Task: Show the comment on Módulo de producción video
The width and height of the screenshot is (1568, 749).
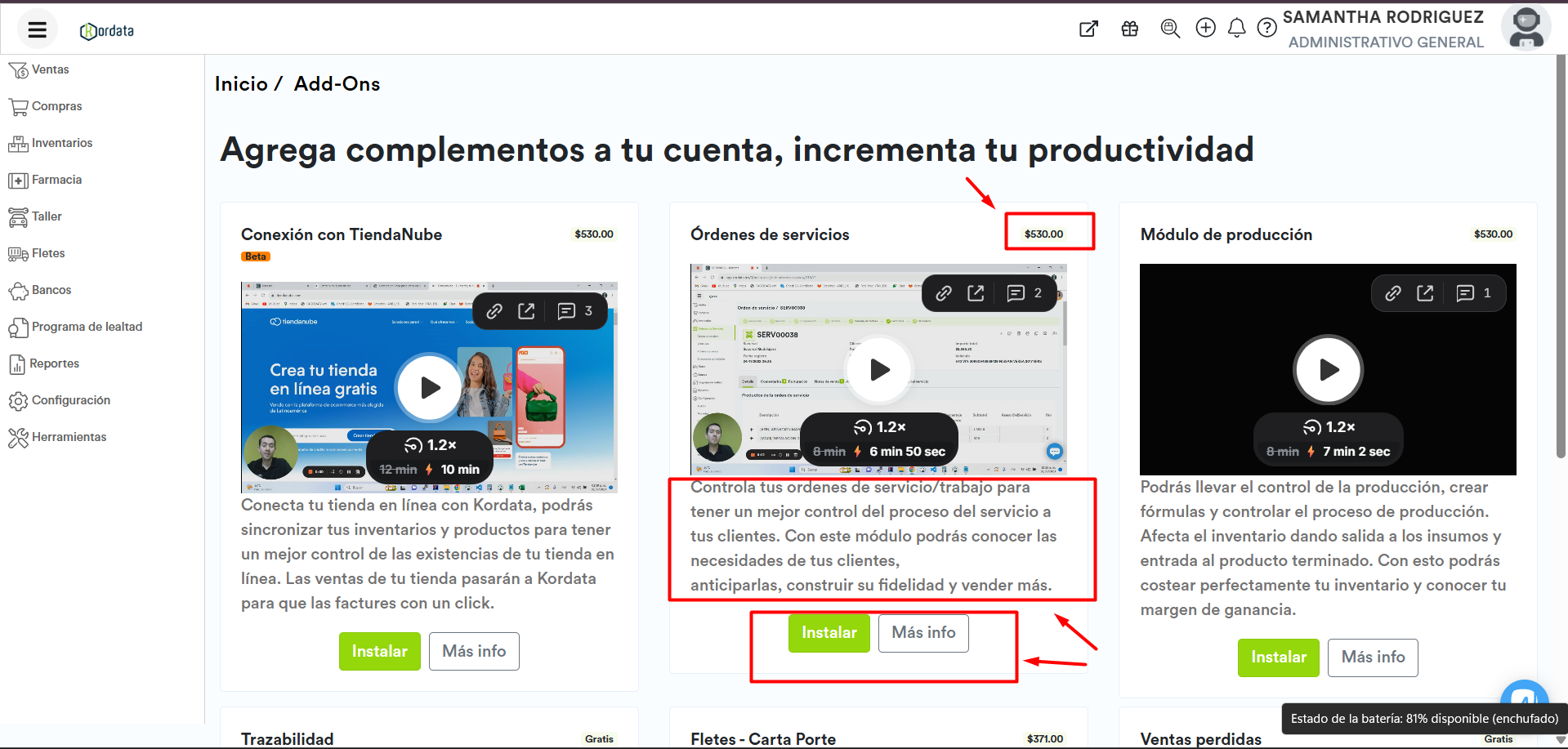Action: coord(1474,293)
